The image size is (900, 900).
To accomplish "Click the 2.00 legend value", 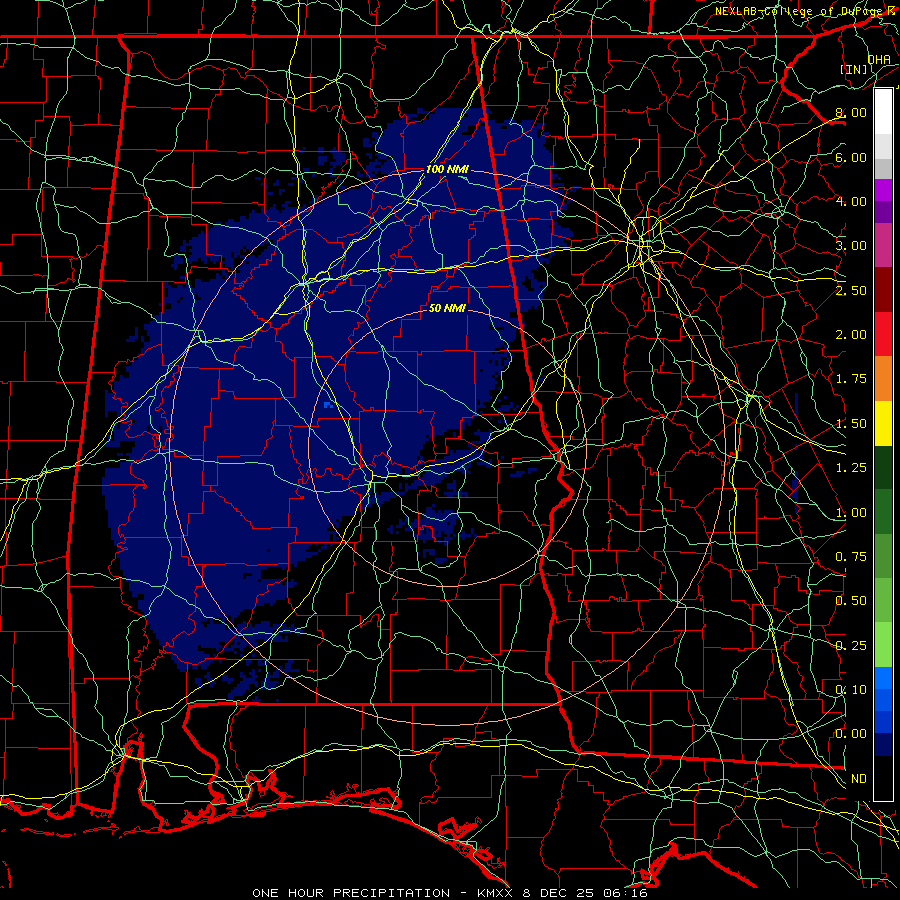I will click(851, 335).
